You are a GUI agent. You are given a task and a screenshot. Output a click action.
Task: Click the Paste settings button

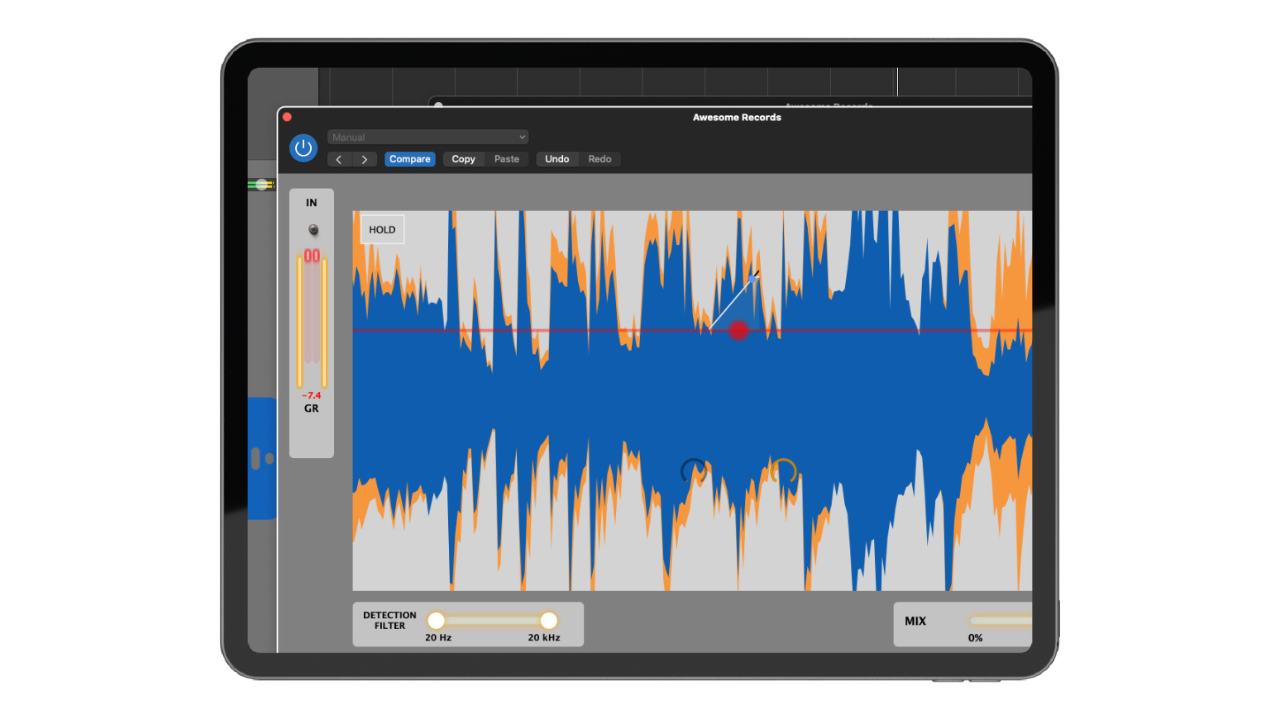(507, 159)
